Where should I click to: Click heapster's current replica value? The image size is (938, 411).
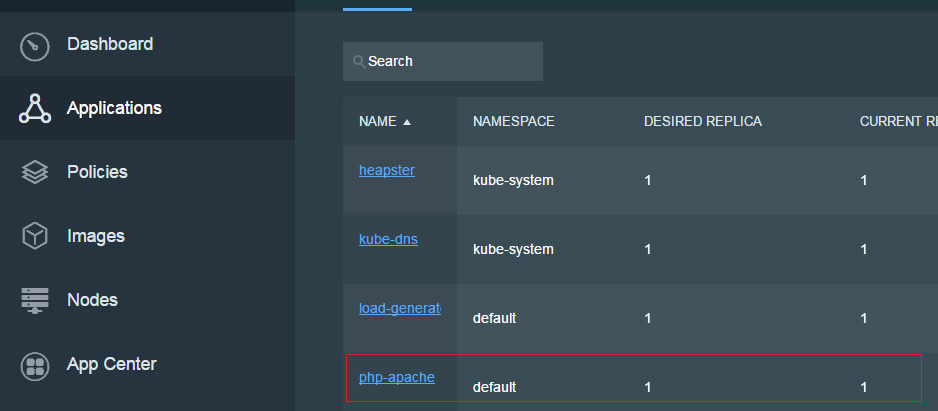(x=864, y=180)
